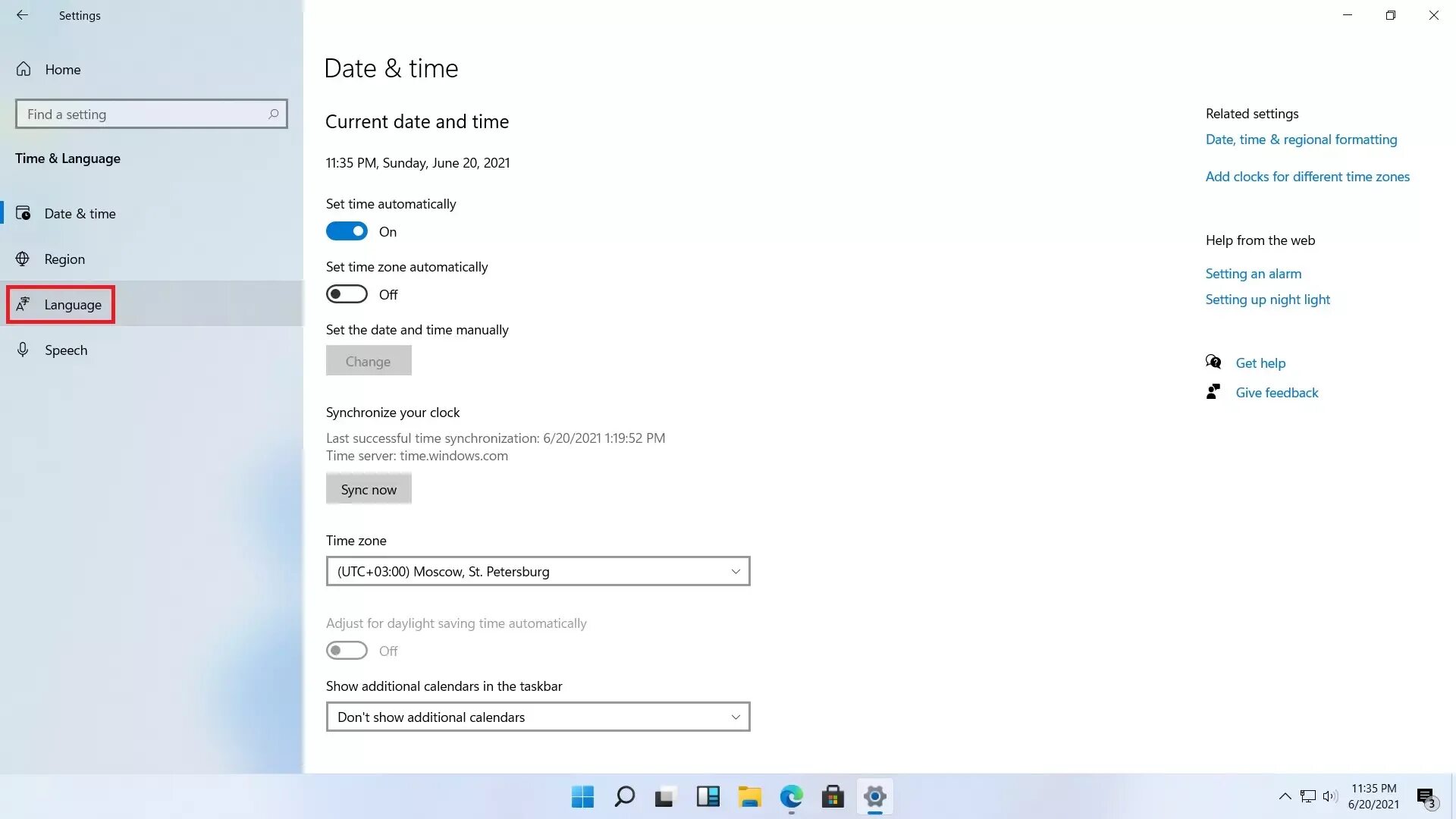Viewport: 1456px width, 819px height.
Task: Open File Explorer from the taskbar
Action: [749, 797]
